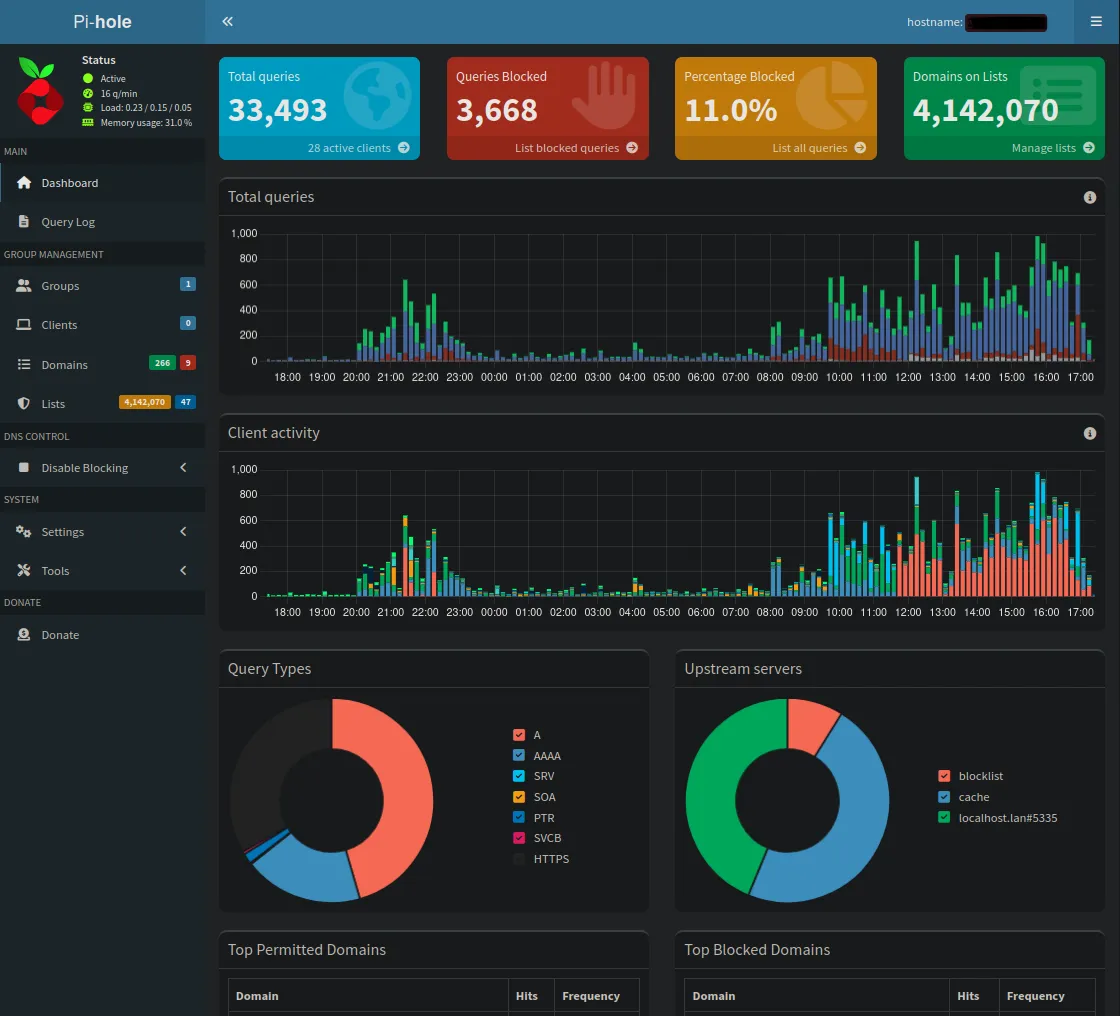This screenshot has height=1016, width=1120.
Task: Toggle the SOA query type checkbox
Action: coord(519,797)
